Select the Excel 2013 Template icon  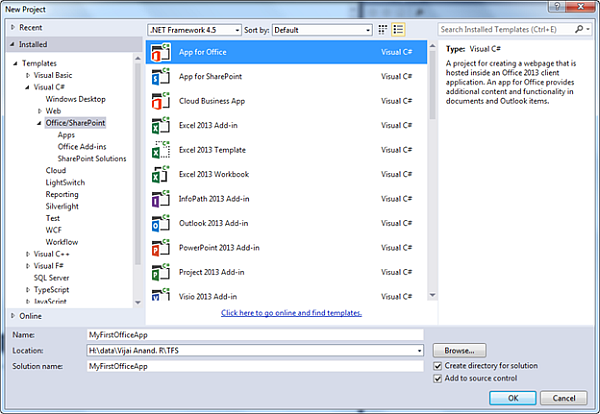click(x=161, y=150)
